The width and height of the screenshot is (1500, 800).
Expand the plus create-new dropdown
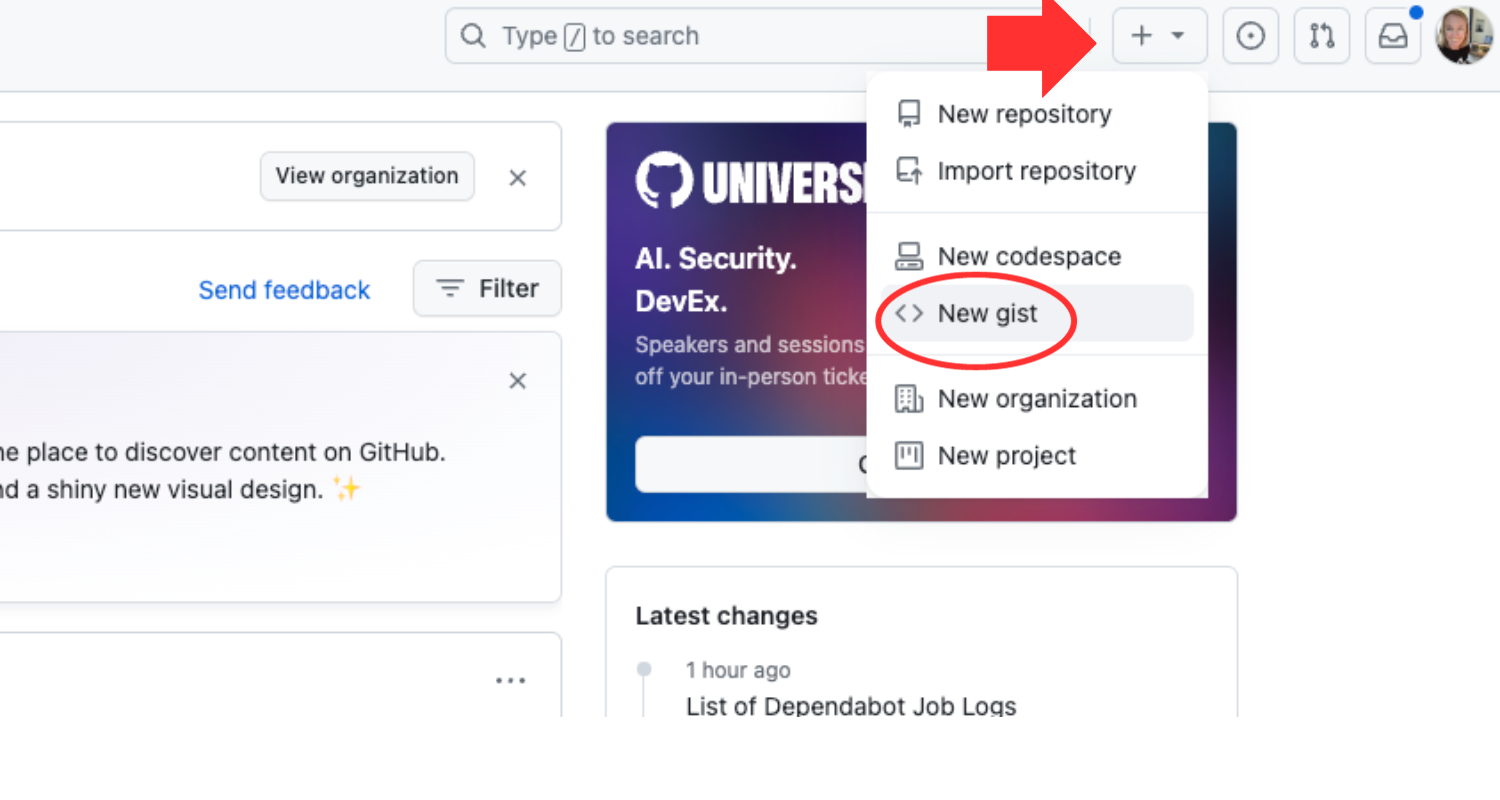[x=1159, y=36]
